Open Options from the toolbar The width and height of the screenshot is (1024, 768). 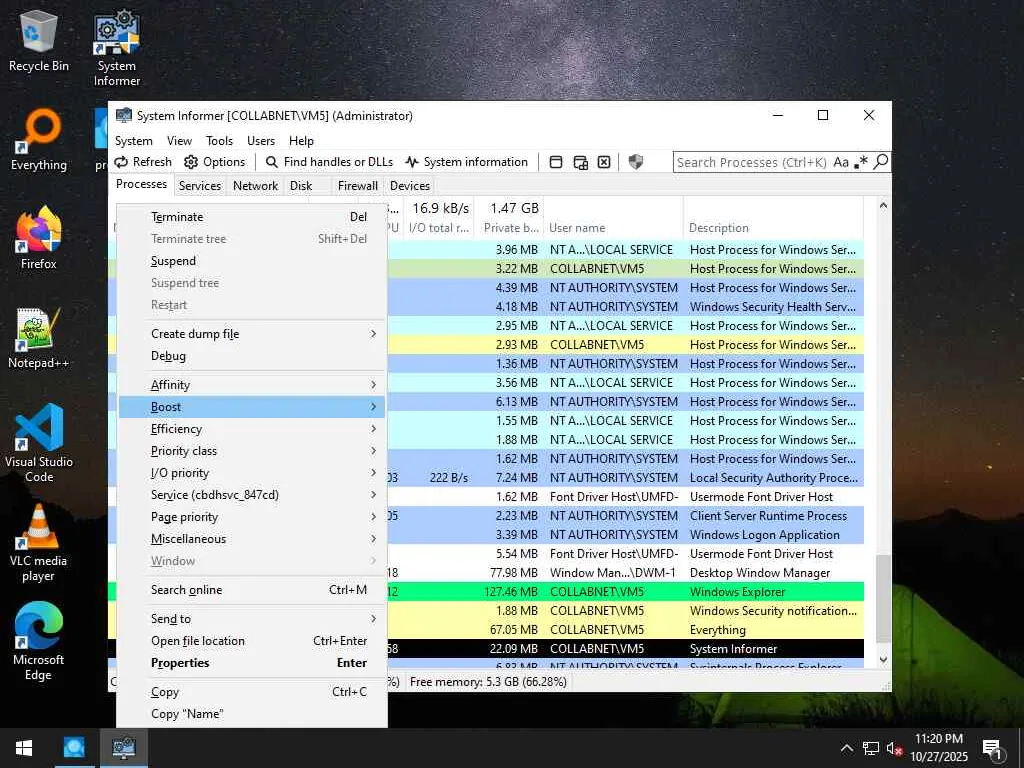tap(215, 162)
